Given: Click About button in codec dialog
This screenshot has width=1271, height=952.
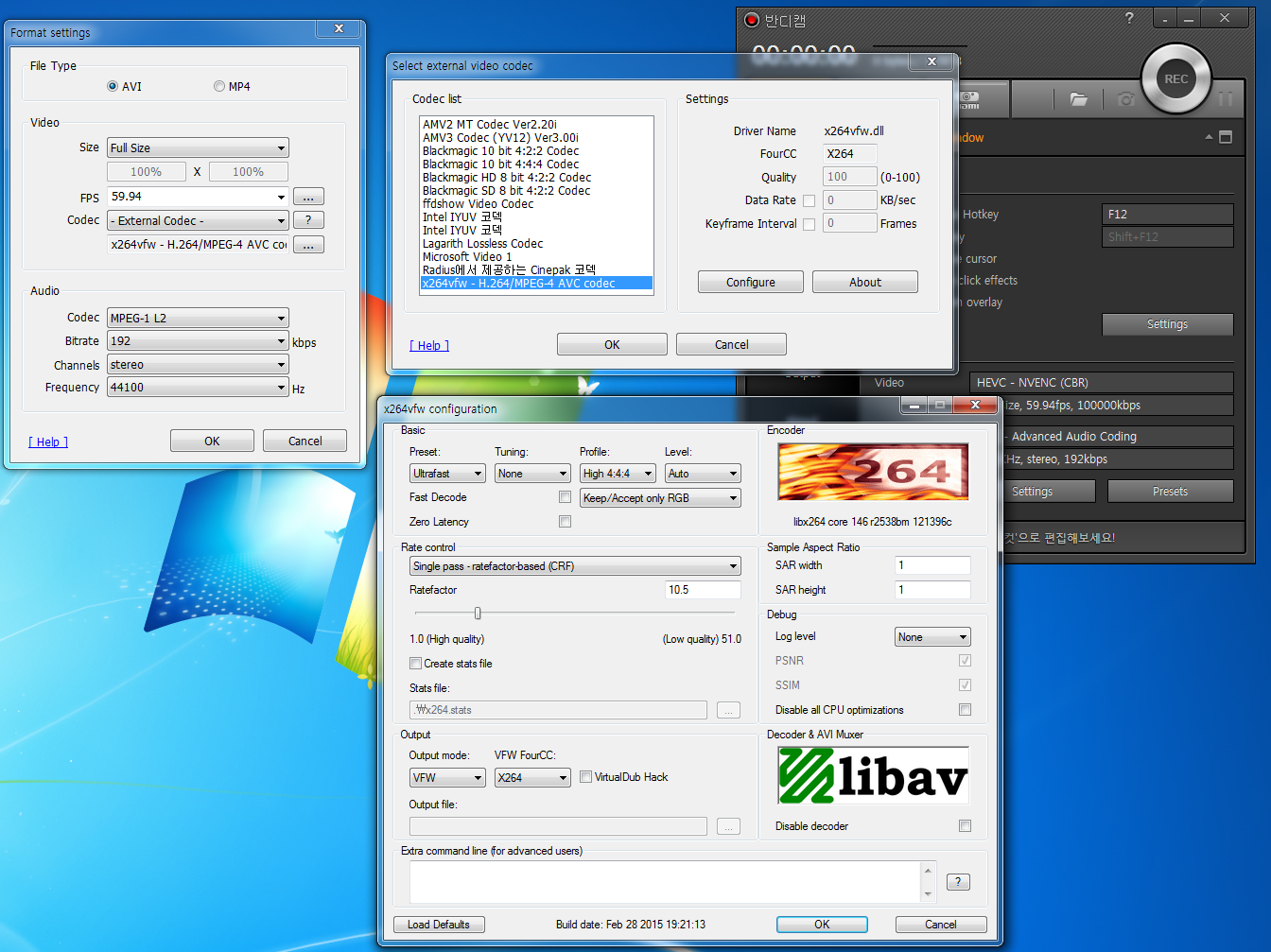Looking at the screenshot, I should 865,282.
